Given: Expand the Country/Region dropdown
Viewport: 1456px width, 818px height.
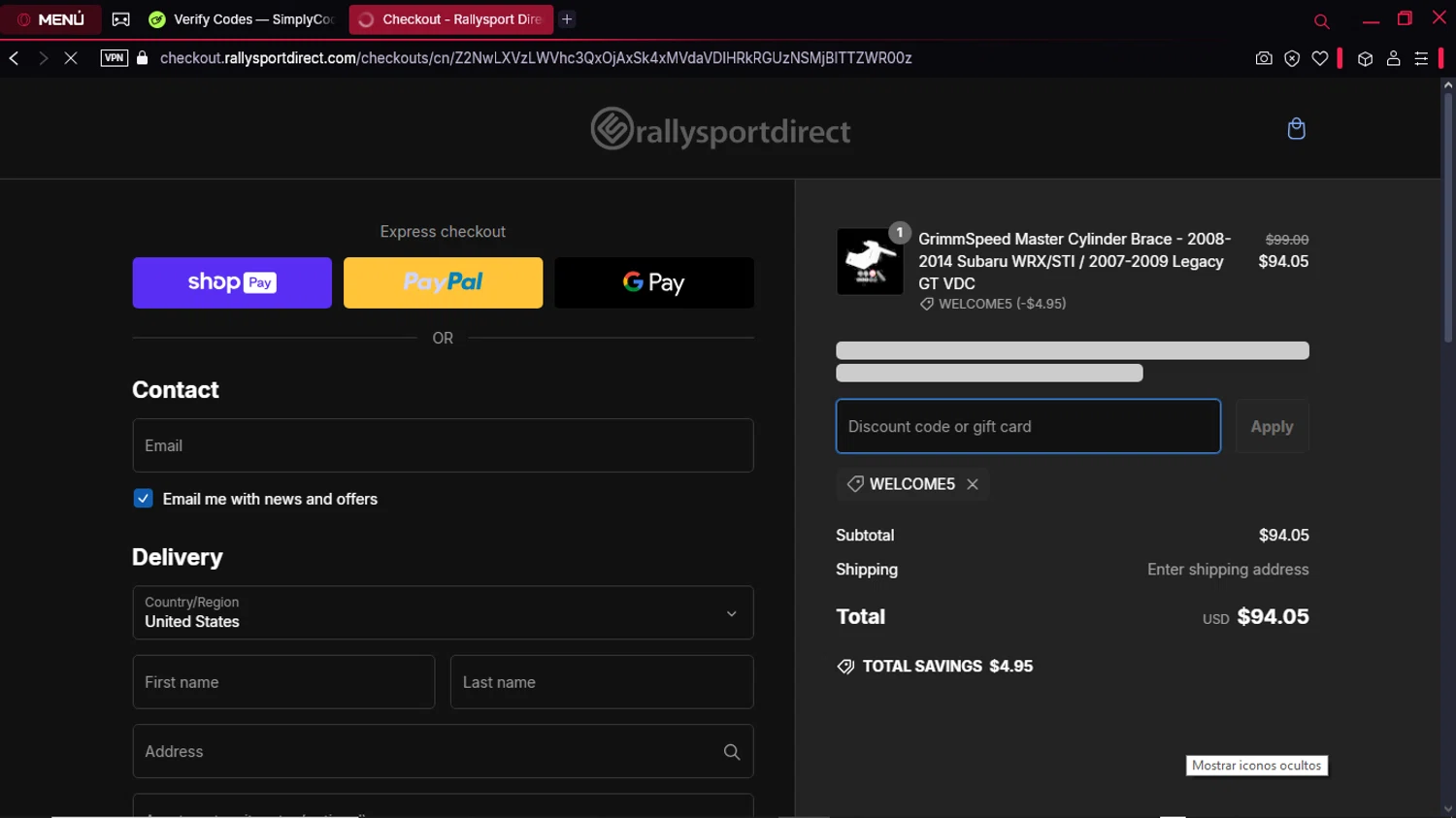Looking at the screenshot, I should [x=443, y=612].
